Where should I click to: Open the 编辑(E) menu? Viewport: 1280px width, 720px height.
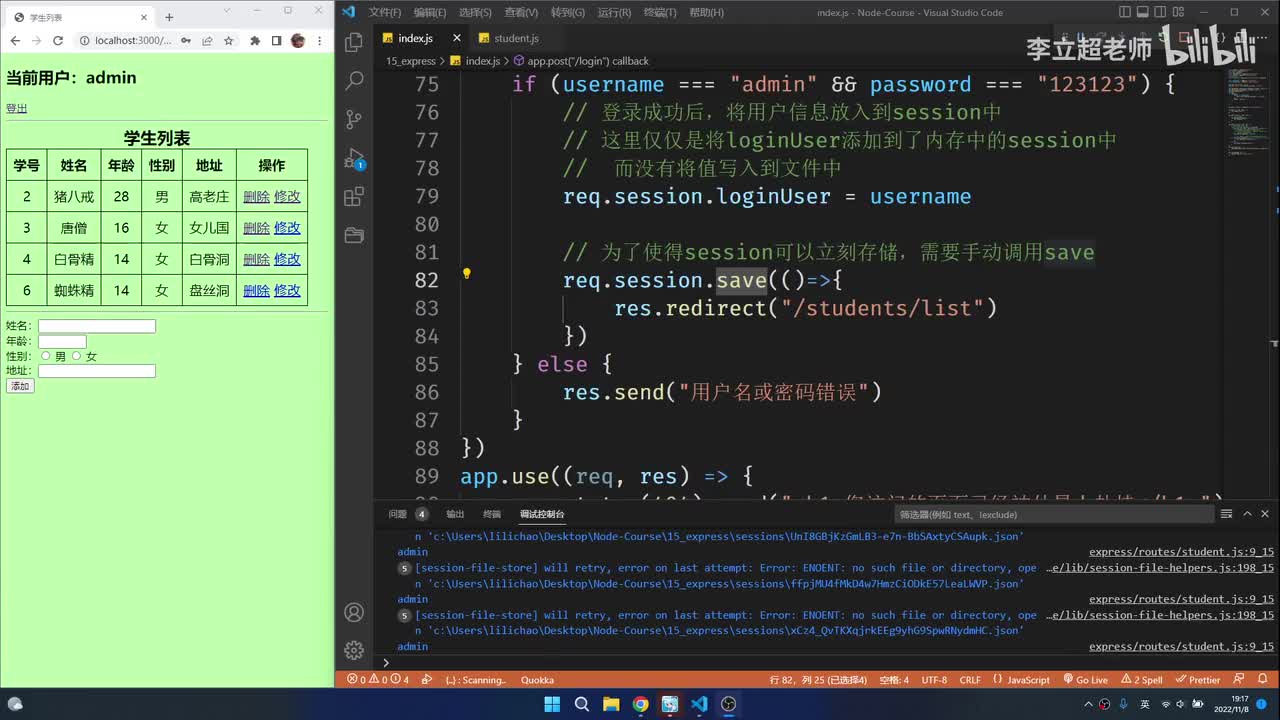pos(430,12)
